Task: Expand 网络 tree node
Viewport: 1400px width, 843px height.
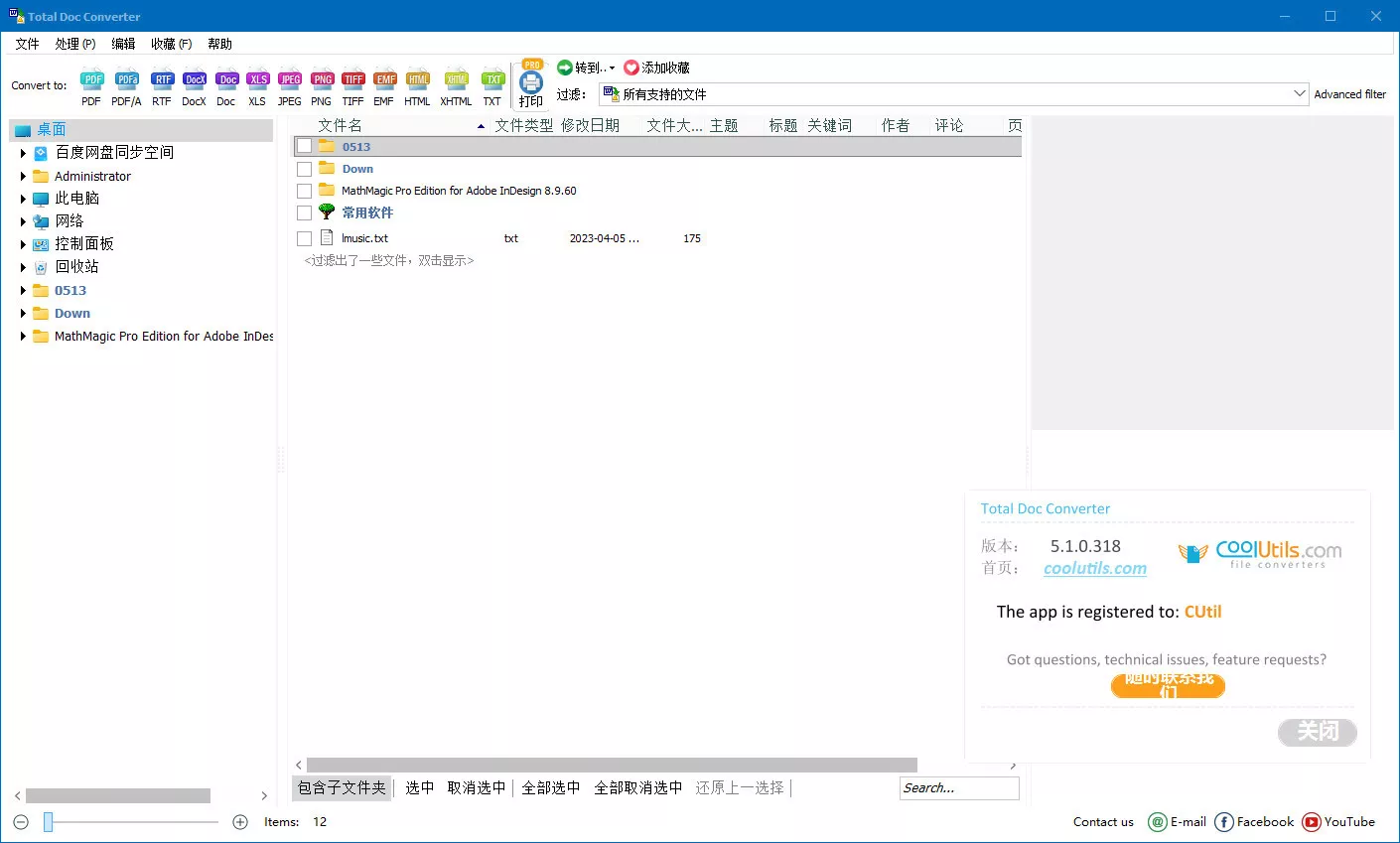Action: pos(23,221)
